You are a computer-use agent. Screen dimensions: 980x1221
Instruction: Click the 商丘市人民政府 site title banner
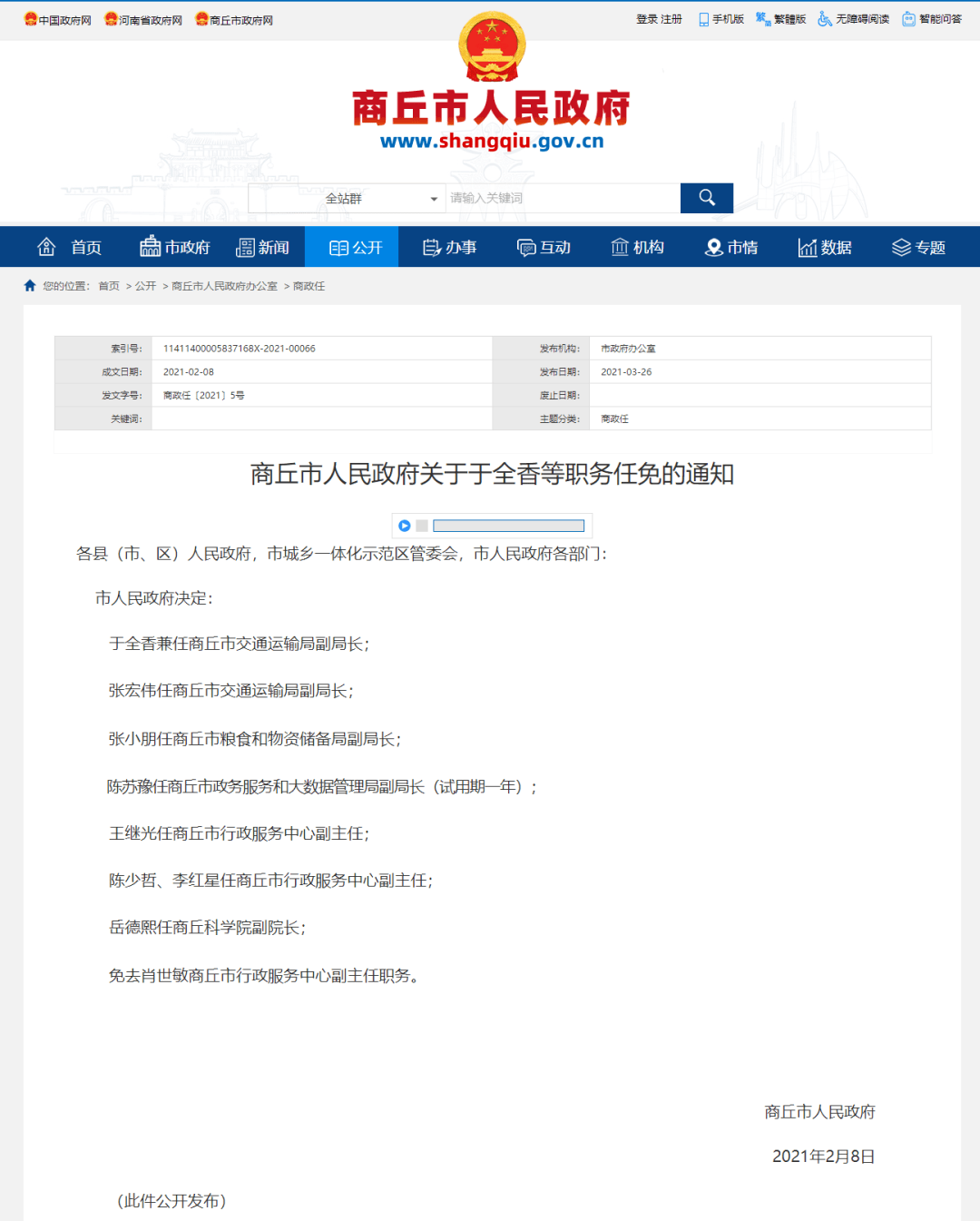click(491, 108)
